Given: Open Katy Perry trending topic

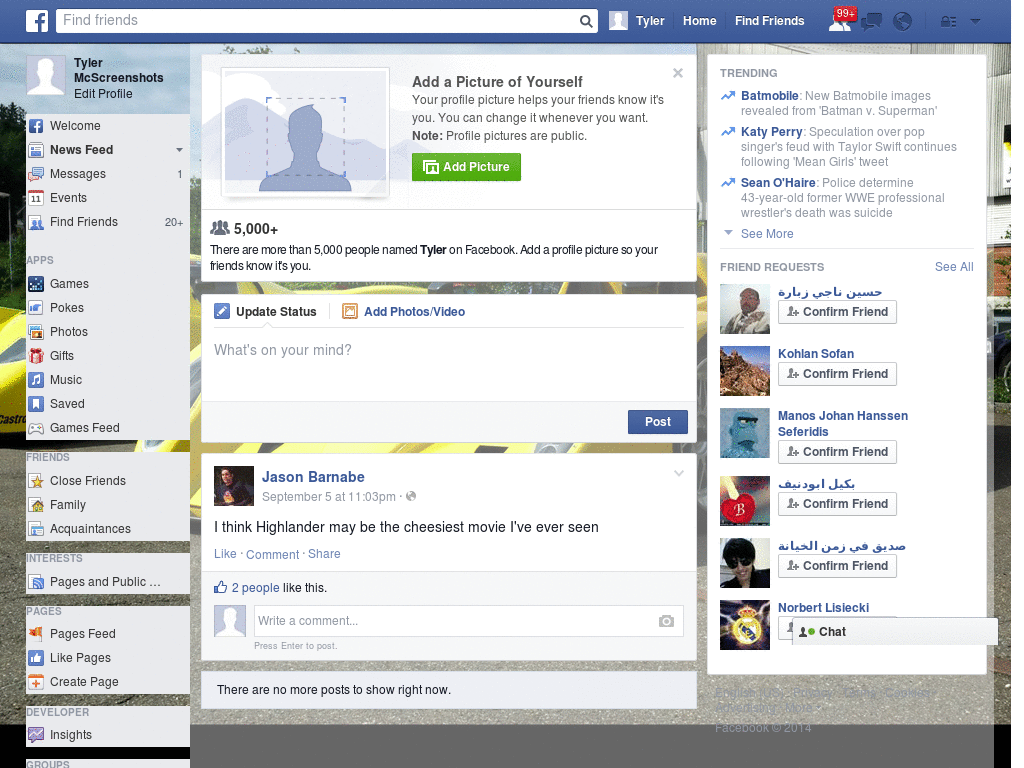Looking at the screenshot, I should tap(771, 132).
